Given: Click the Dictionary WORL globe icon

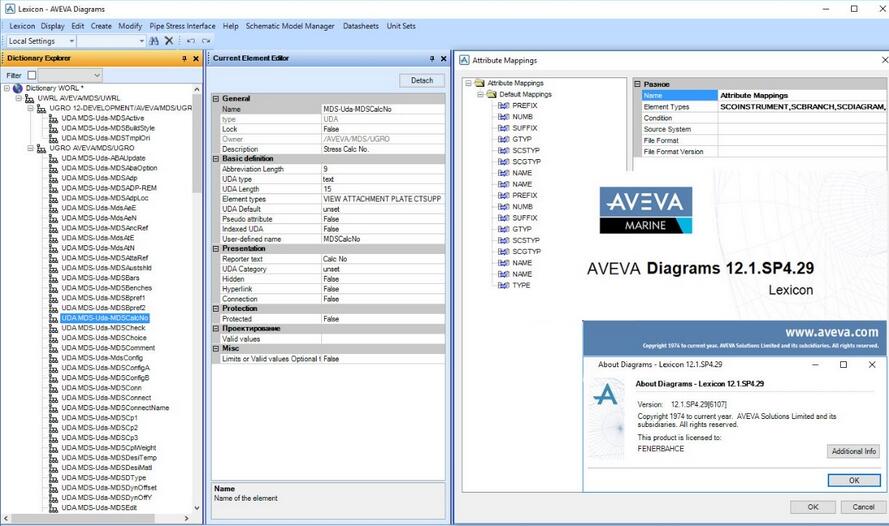Looking at the screenshot, I should tap(18, 88).
